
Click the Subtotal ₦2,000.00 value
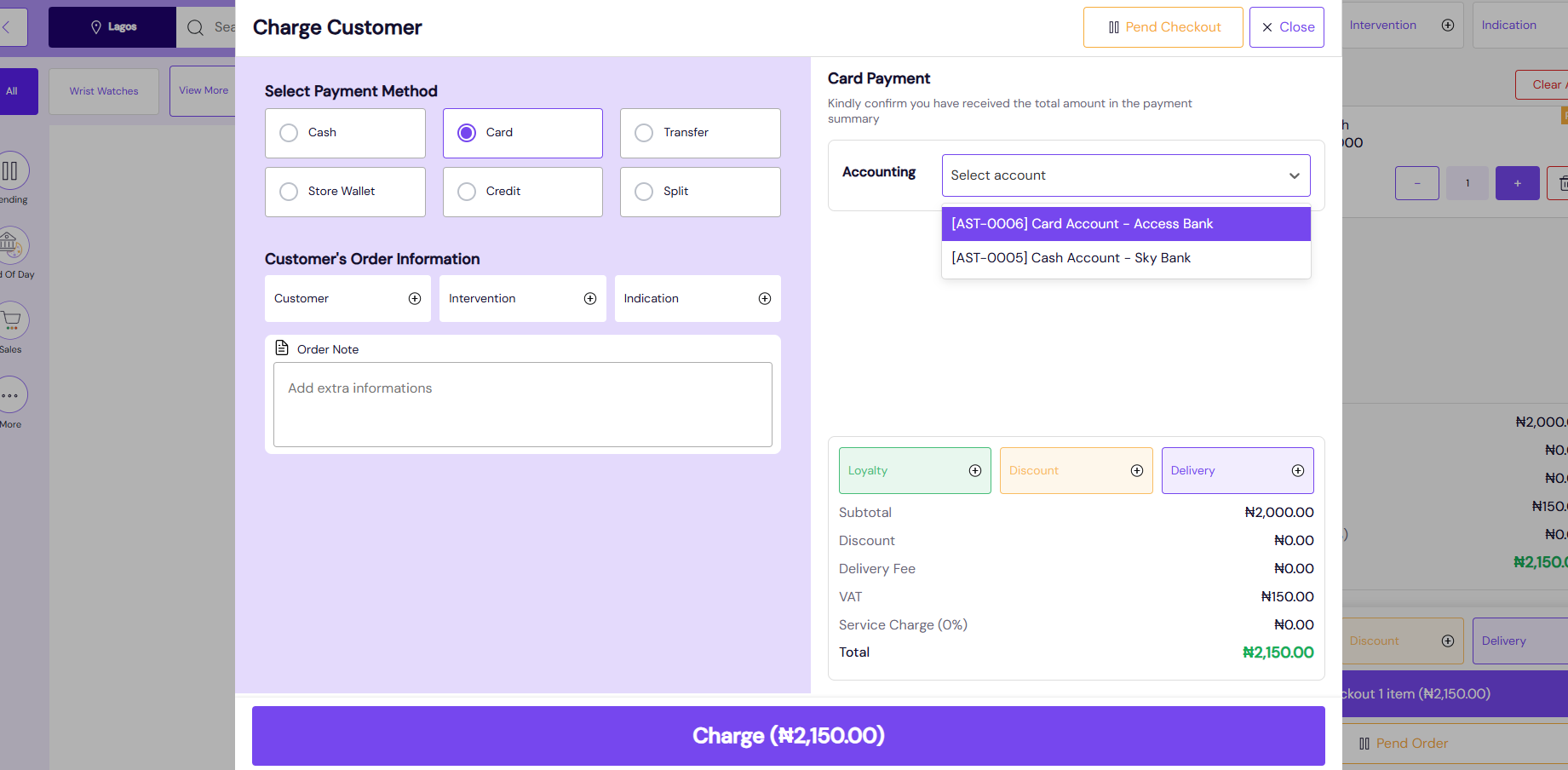click(1279, 513)
